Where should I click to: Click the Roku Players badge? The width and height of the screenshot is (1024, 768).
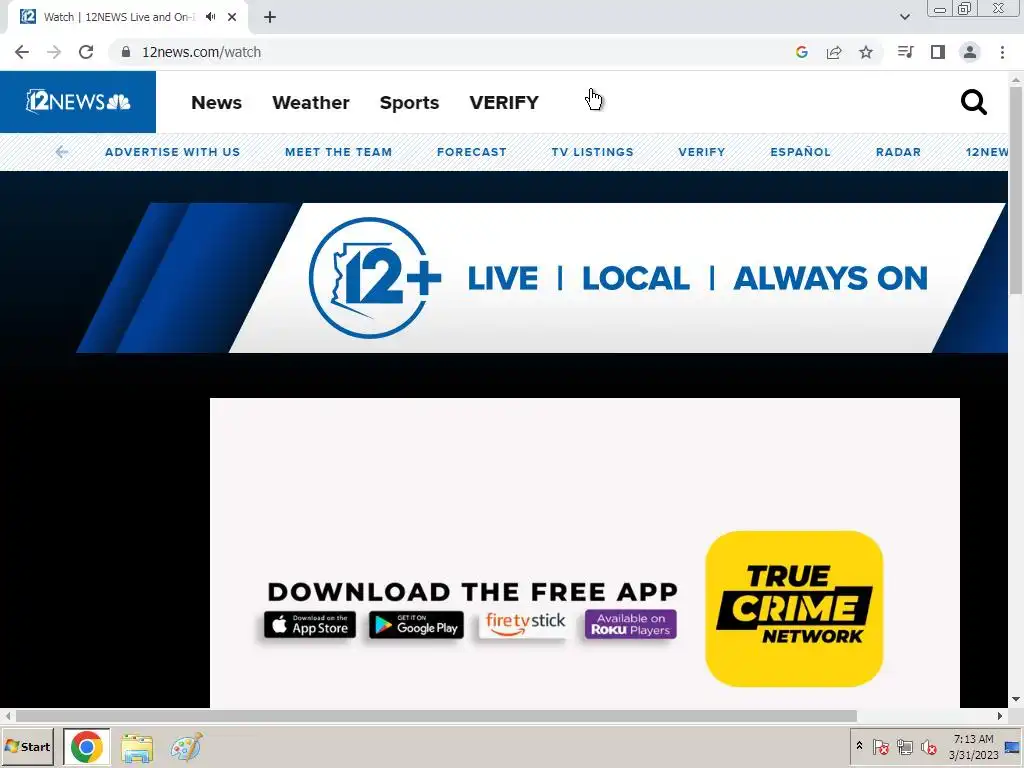pos(630,624)
